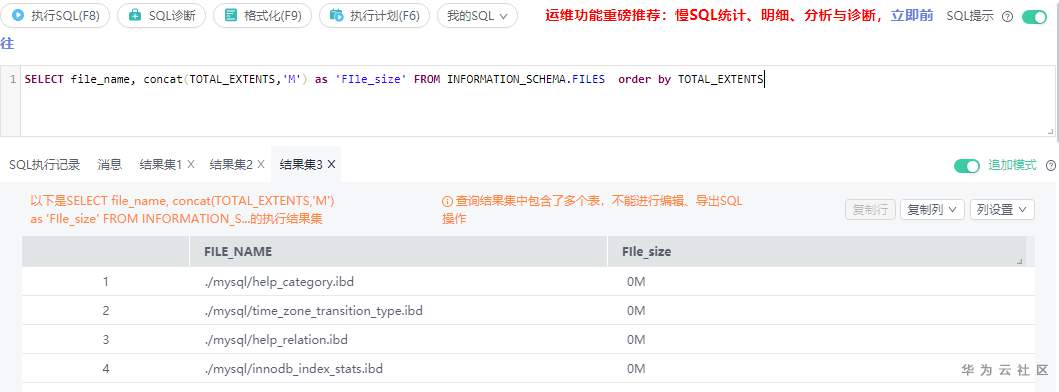Click the 0M value in help_relation row
The width and height of the screenshot is (1059, 392).
[x=636, y=340]
